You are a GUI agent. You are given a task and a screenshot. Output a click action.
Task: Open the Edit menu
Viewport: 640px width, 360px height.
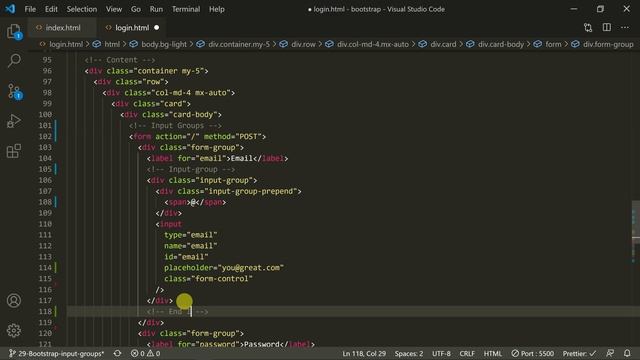[x=51, y=9]
